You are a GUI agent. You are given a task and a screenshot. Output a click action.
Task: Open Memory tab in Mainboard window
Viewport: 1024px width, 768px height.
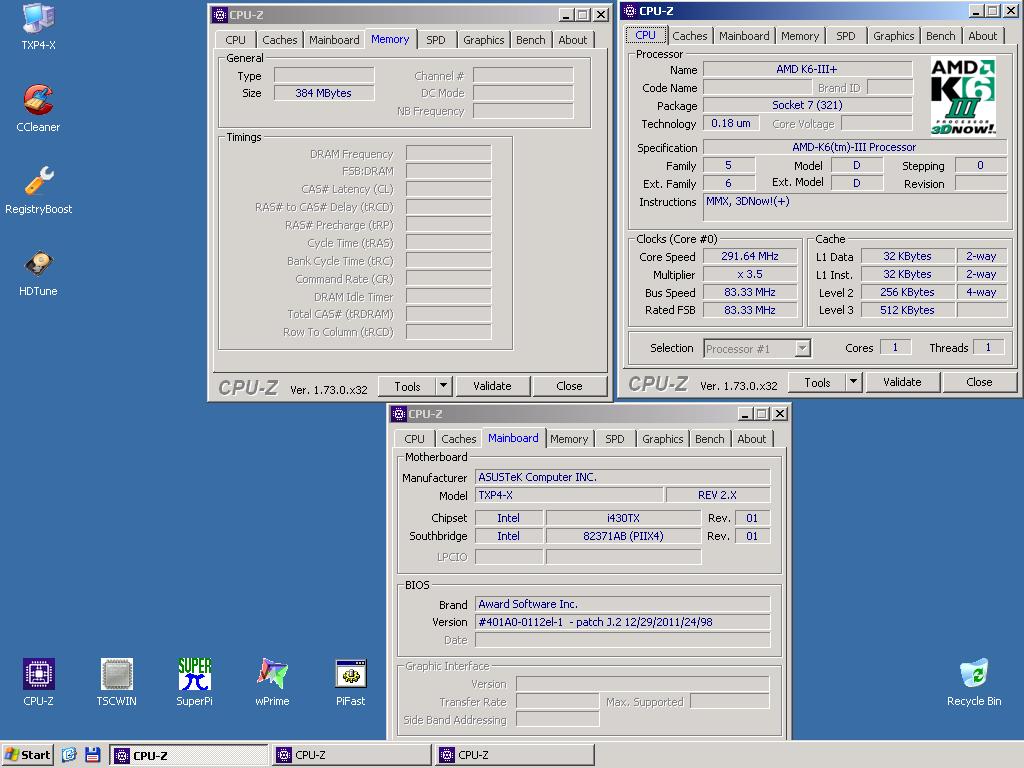click(x=569, y=439)
